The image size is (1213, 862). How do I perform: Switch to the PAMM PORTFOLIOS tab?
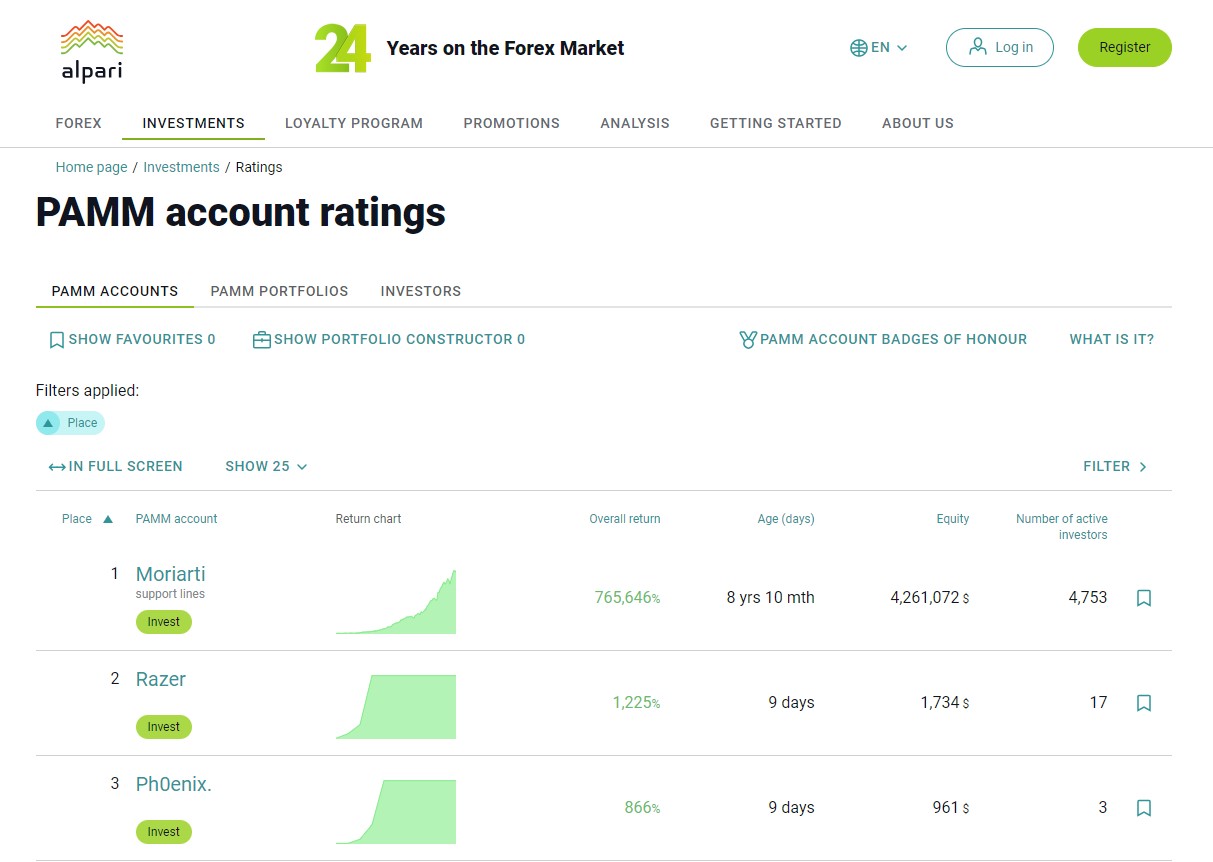coord(279,291)
